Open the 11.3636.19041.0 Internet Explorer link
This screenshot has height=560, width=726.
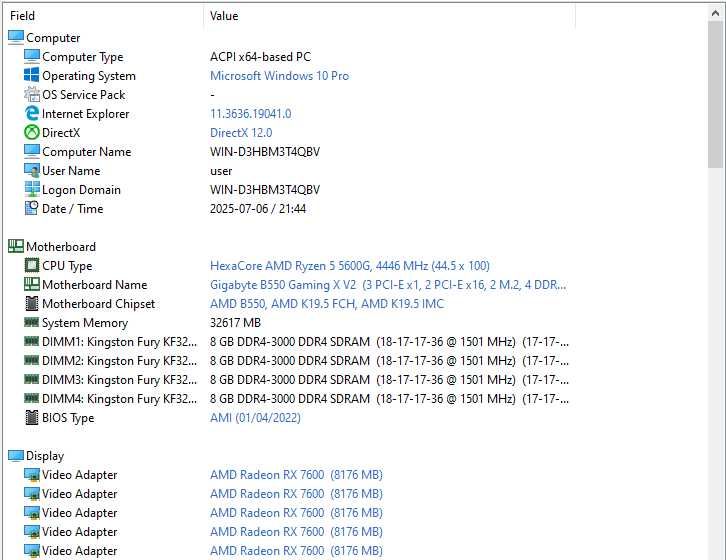(x=250, y=113)
